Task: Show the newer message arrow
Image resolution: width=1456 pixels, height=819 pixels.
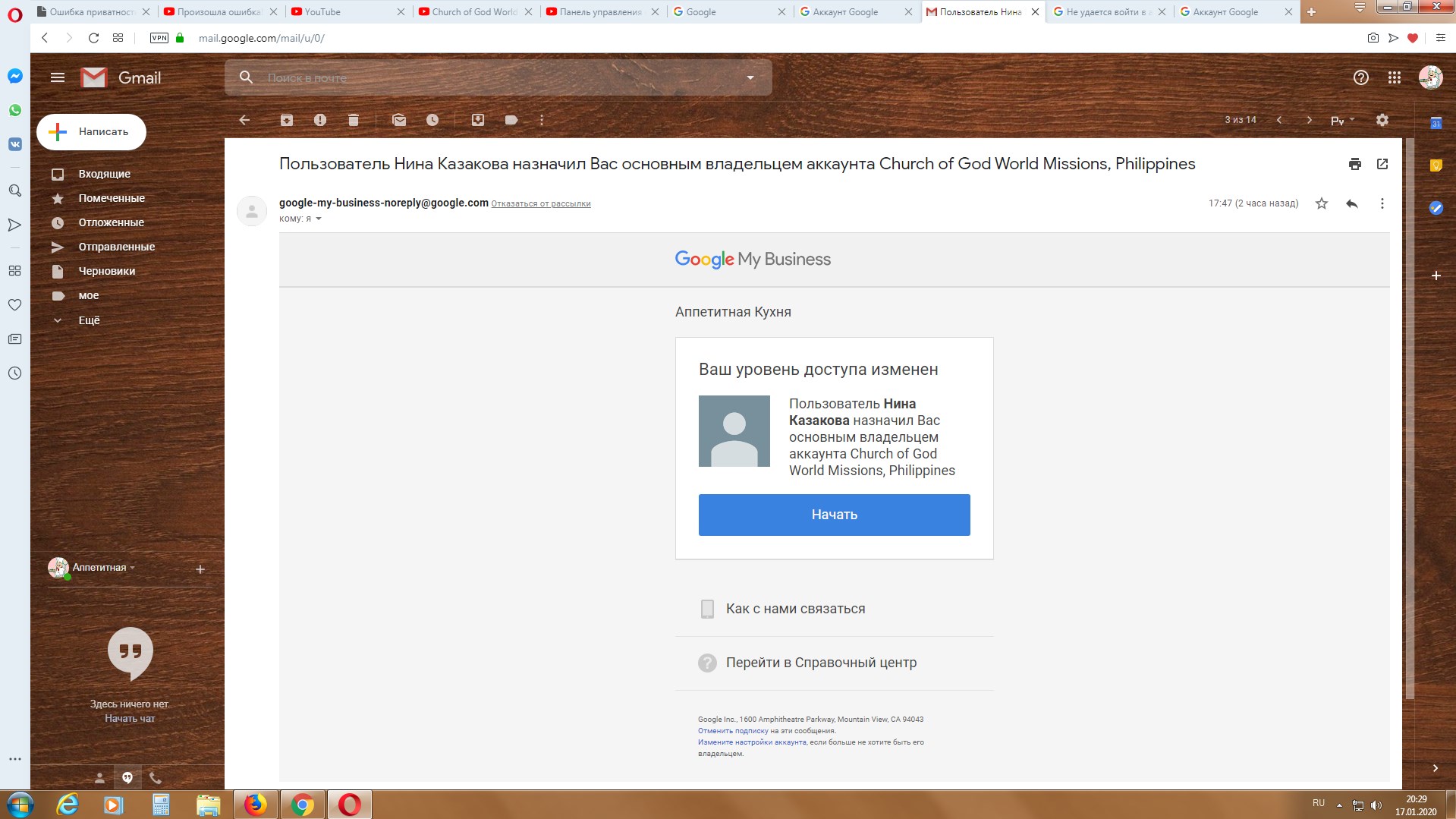Action: click(1279, 120)
